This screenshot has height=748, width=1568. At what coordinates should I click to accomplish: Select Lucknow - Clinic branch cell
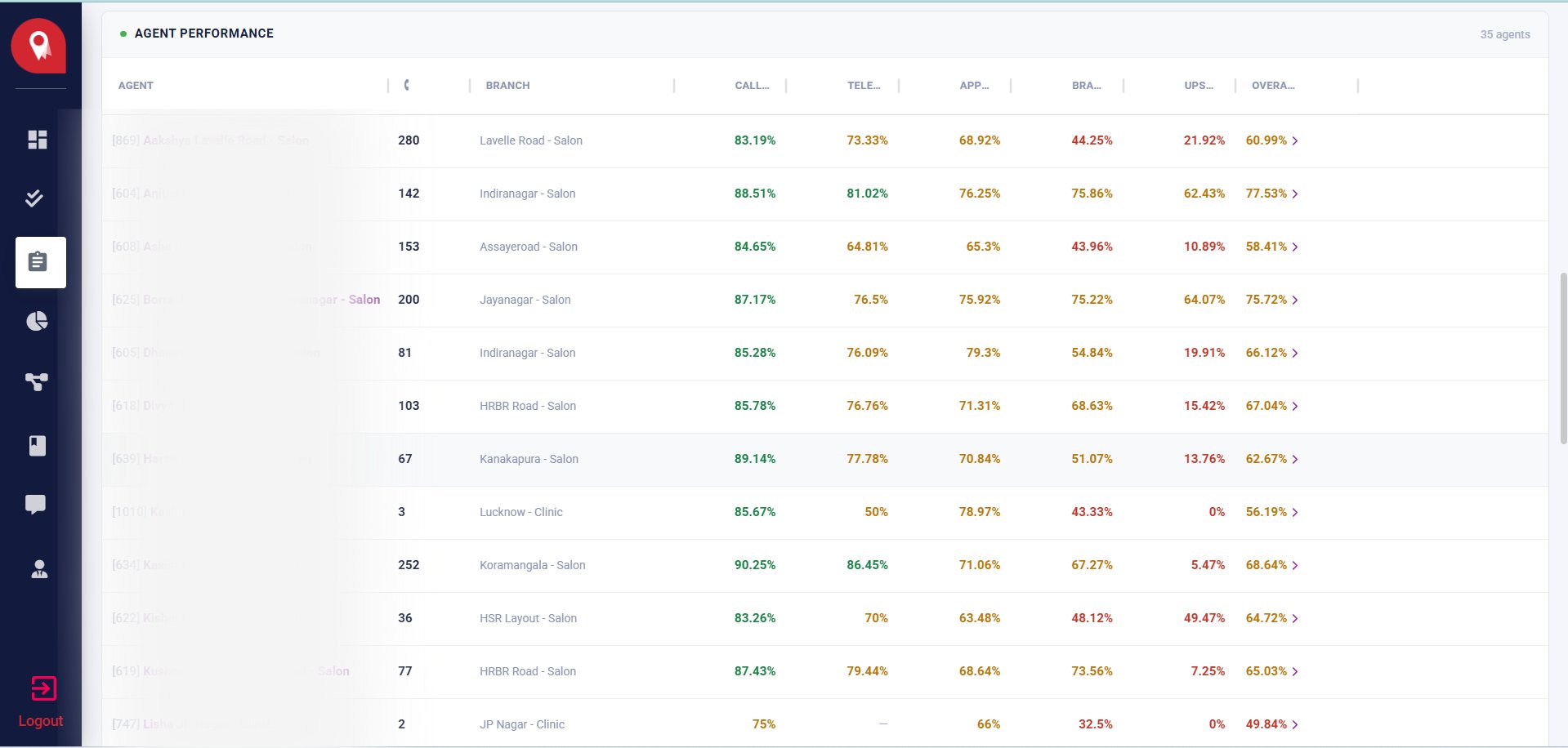(521, 512)
